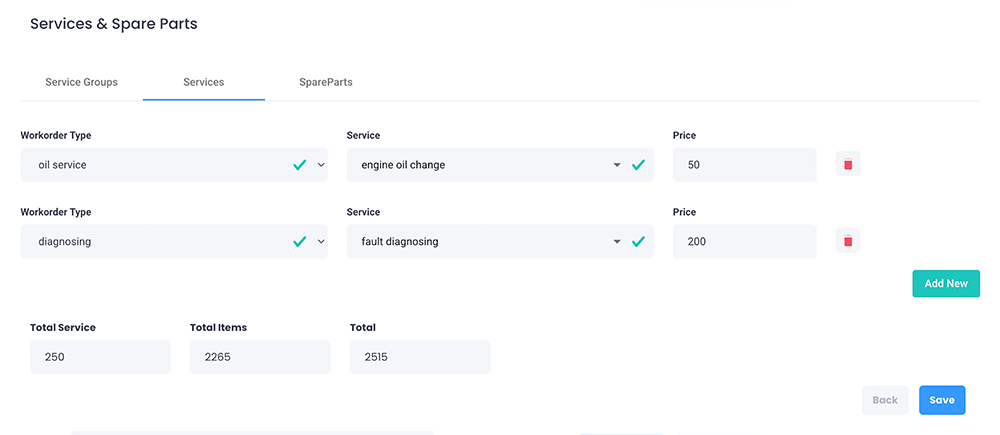Click green checkmark in engine oil change field

pyautogui.click(x=638, y=165)
